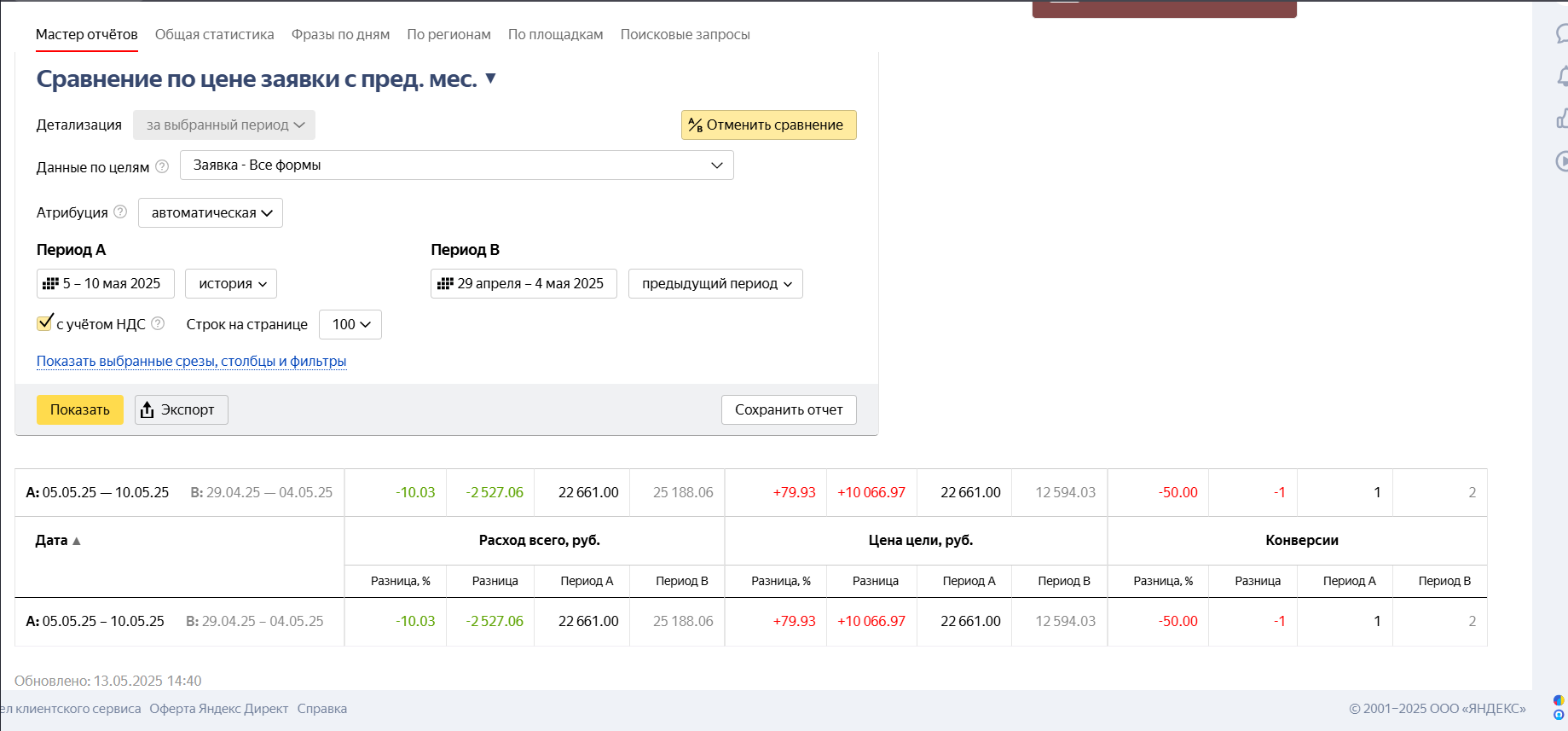The image size is (1568, 731).
Task: Click the yellow Показать button
Action: click(x=80, y=409)
